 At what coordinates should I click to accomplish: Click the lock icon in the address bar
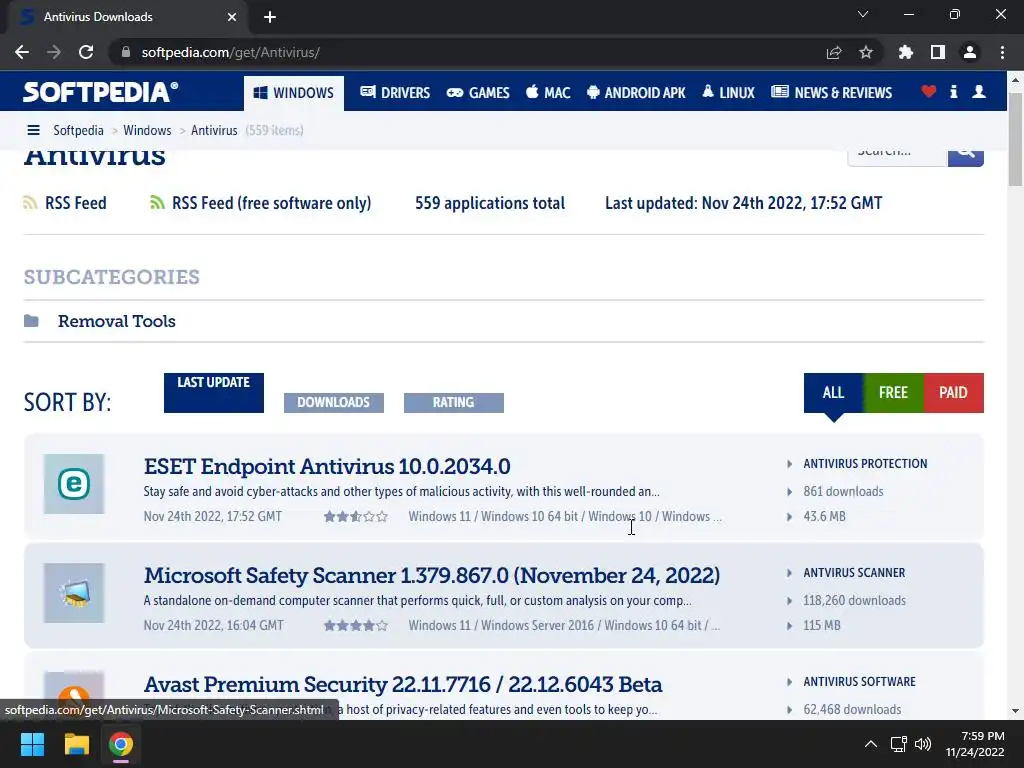pyautogui.click(x=126, y=52)
